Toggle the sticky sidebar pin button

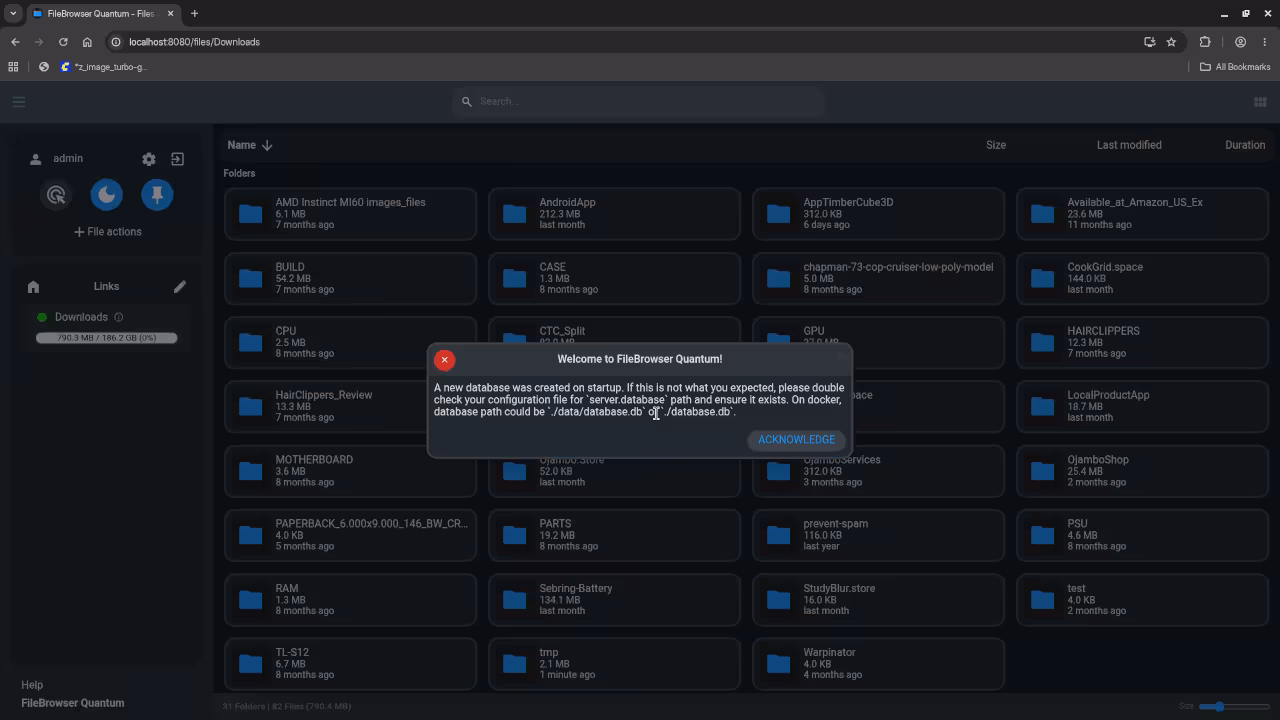(x=157, y=195)
